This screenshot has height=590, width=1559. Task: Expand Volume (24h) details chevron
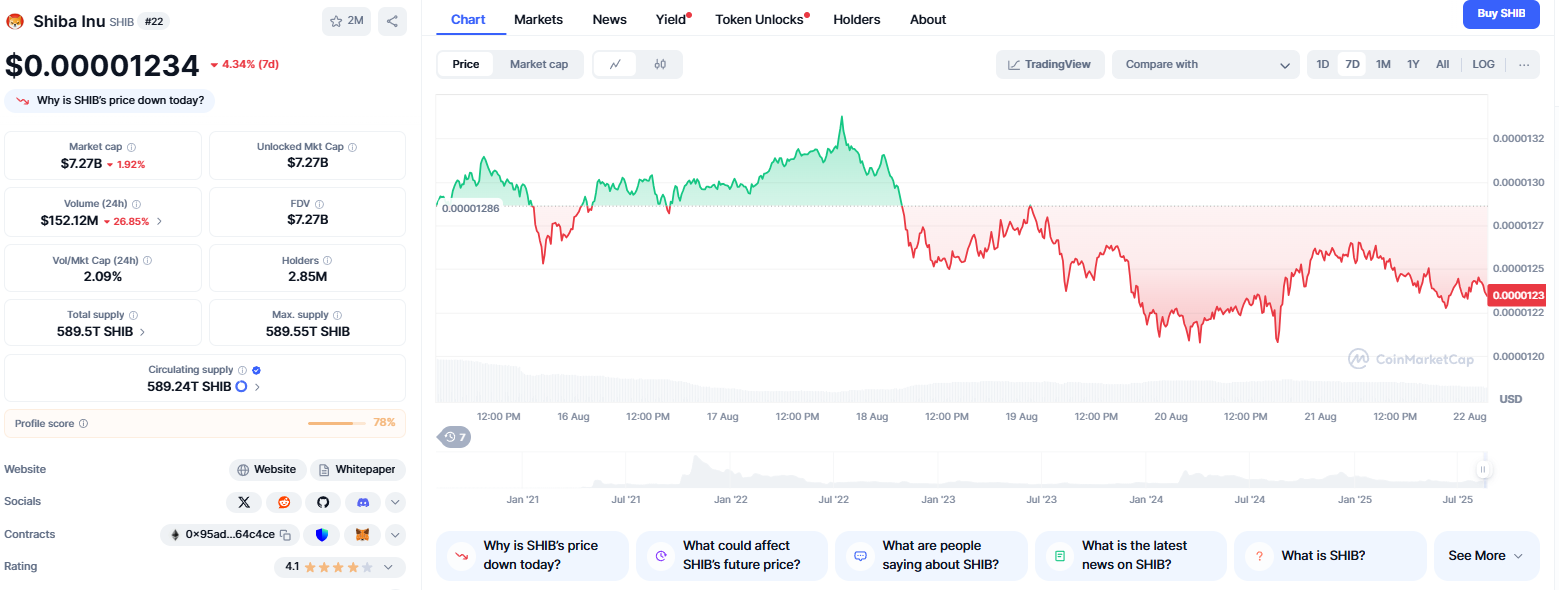click(x=159, y=221)
